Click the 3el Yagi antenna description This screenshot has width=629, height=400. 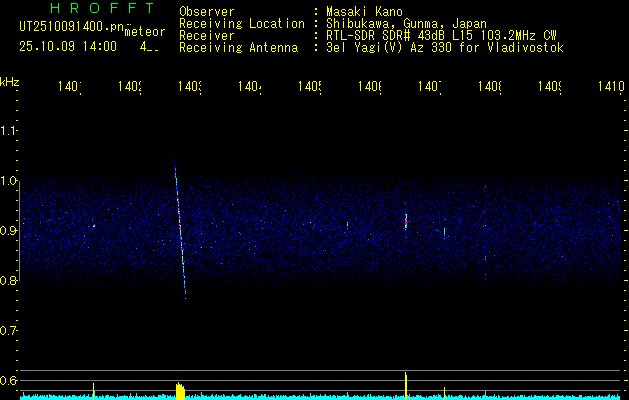(x=444, y=48)
